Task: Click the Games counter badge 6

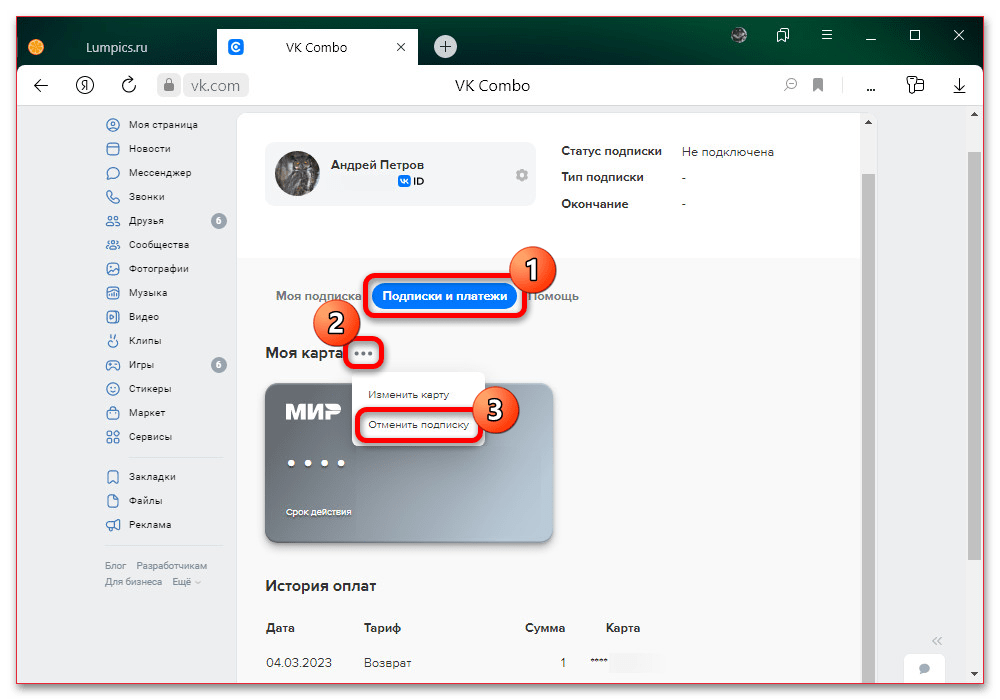Action: coord(219,365)
